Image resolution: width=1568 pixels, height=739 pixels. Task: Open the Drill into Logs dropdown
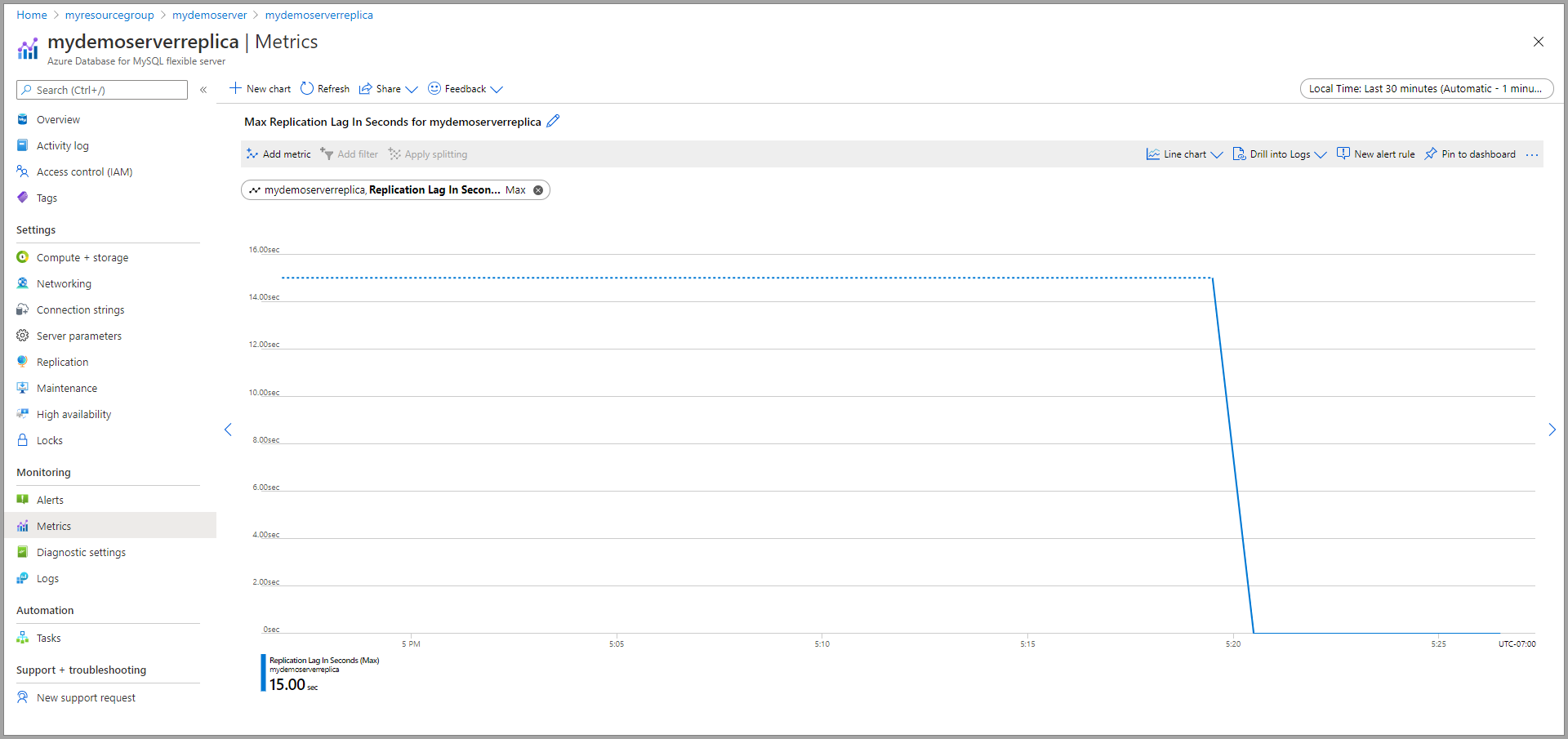pos(1321,154)
